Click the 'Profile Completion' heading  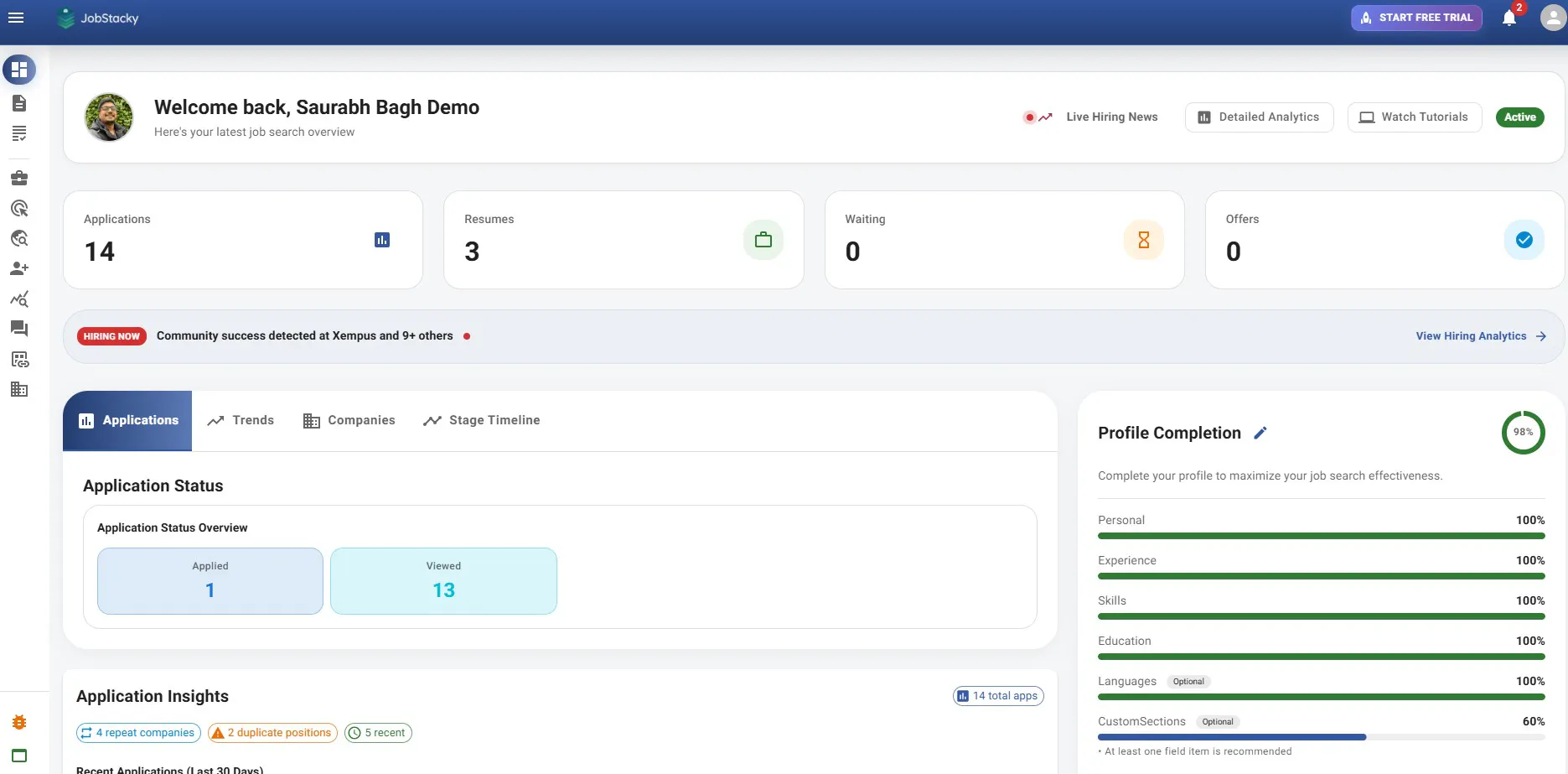pyautogui.click(x=1169, y=433)
